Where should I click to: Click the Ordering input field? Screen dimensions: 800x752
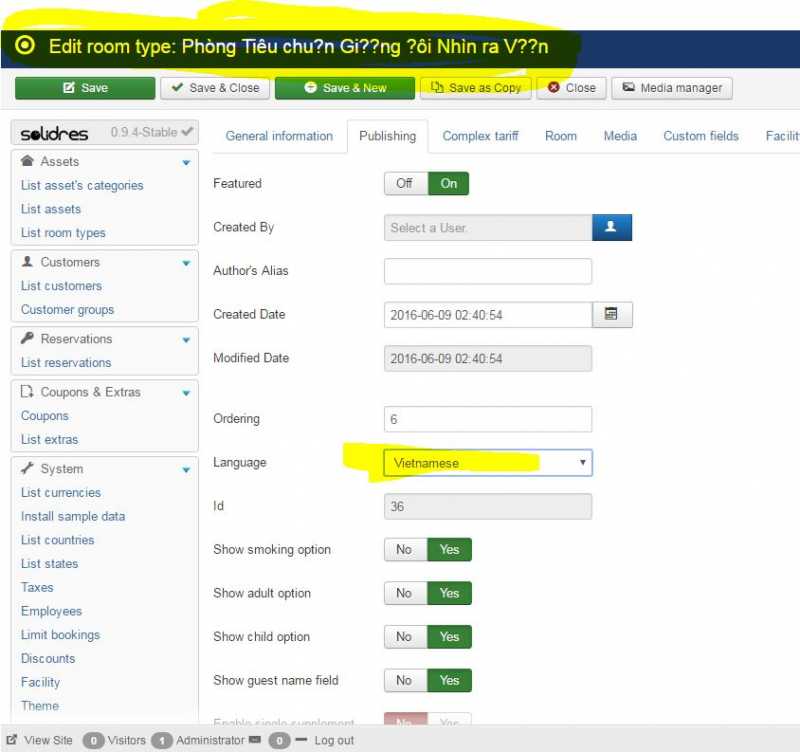point(488,419)
